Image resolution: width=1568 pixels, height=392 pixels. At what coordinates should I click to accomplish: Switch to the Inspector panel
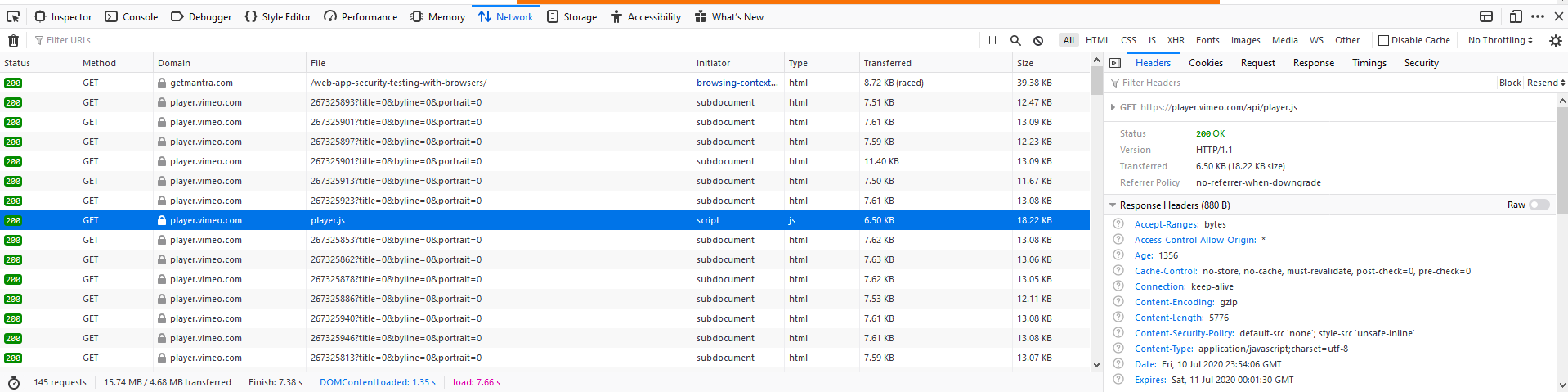pyautogui.click(x=63, y=16)
